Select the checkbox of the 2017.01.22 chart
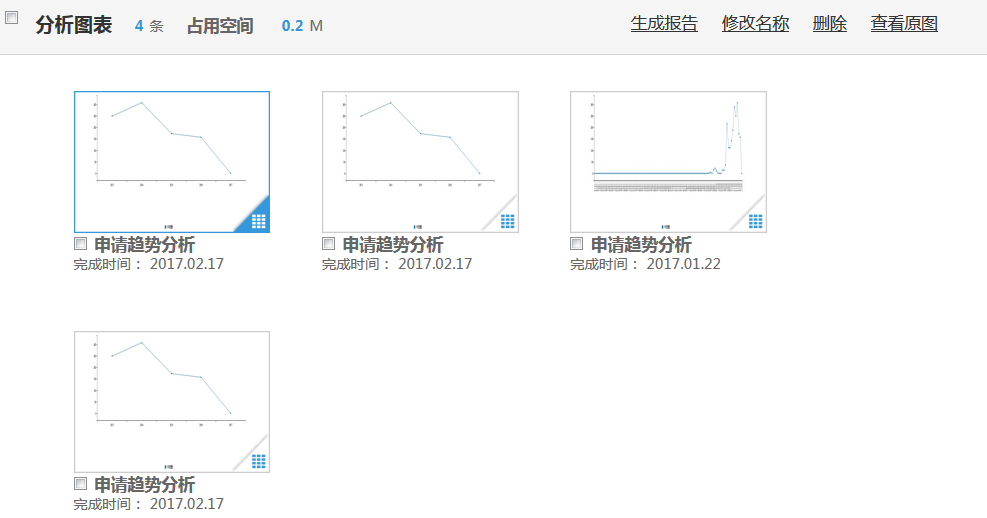987x518 pixels. (x=577, y=244)
